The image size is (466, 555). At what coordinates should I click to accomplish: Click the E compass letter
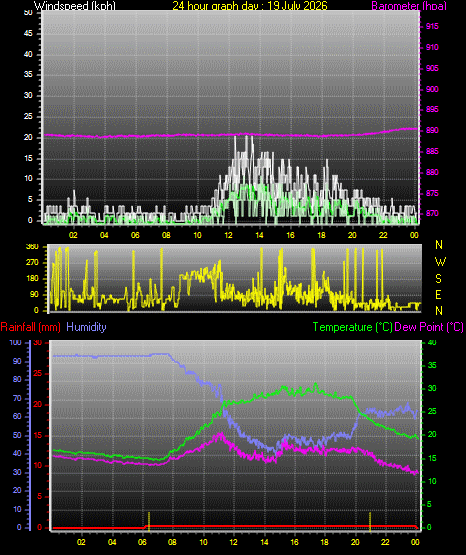(x=438, y=294)
